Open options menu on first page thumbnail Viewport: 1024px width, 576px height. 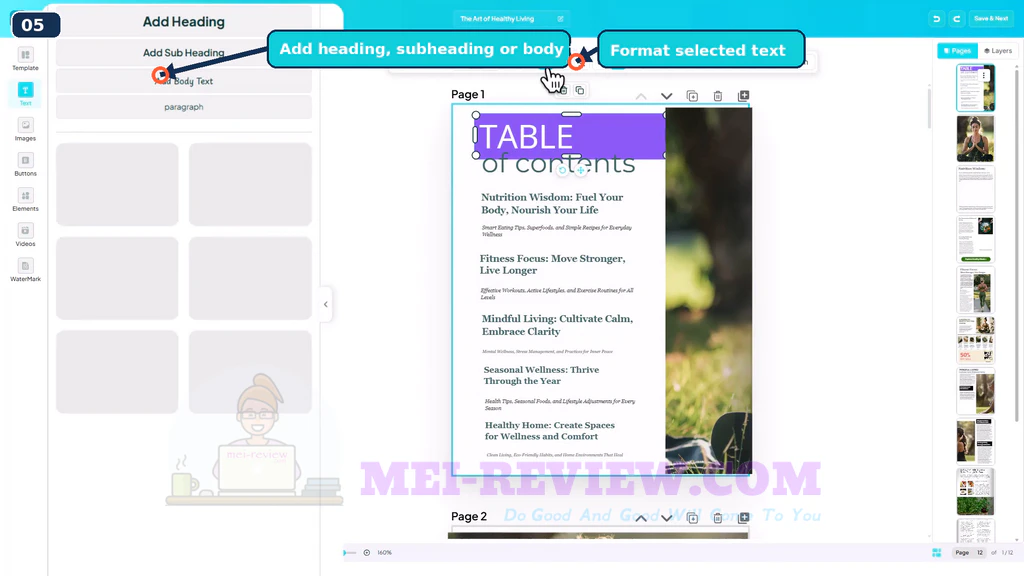coord(984,75)
